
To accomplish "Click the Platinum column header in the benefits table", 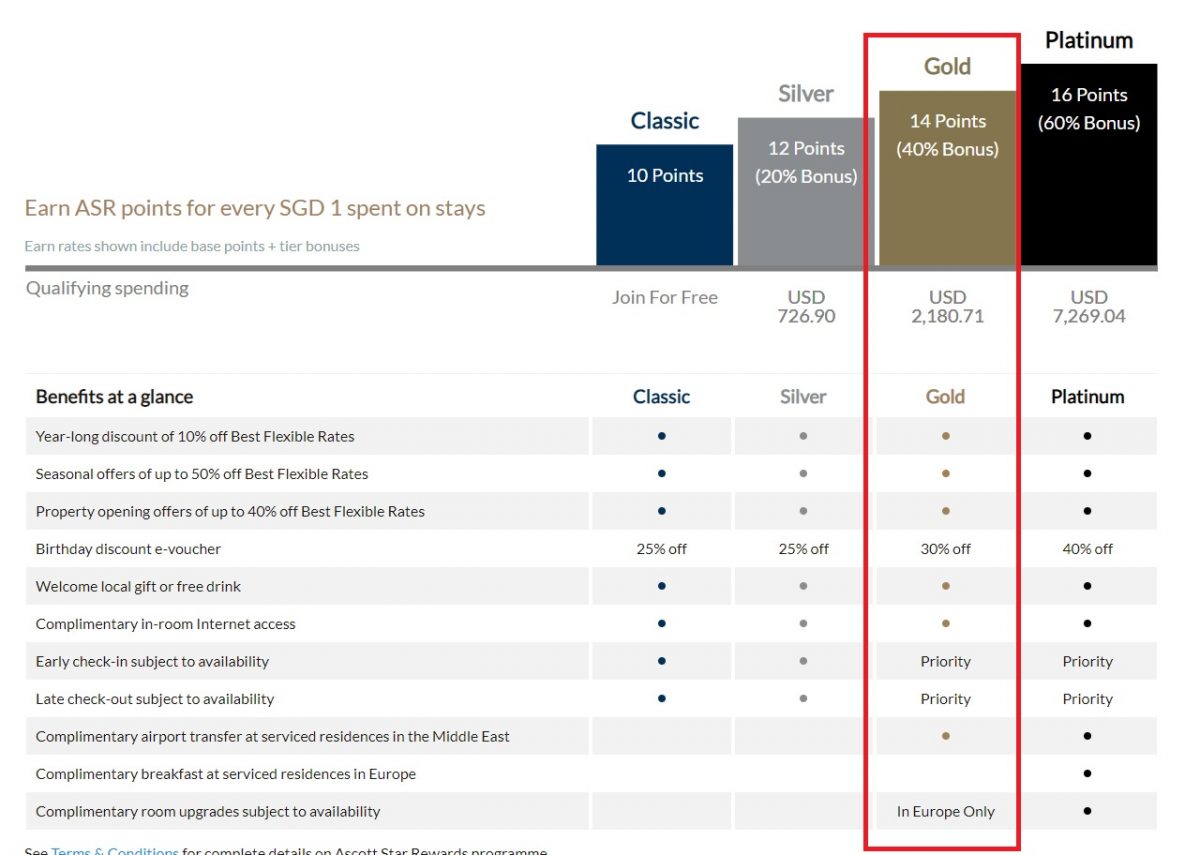I will (1088, 397).
